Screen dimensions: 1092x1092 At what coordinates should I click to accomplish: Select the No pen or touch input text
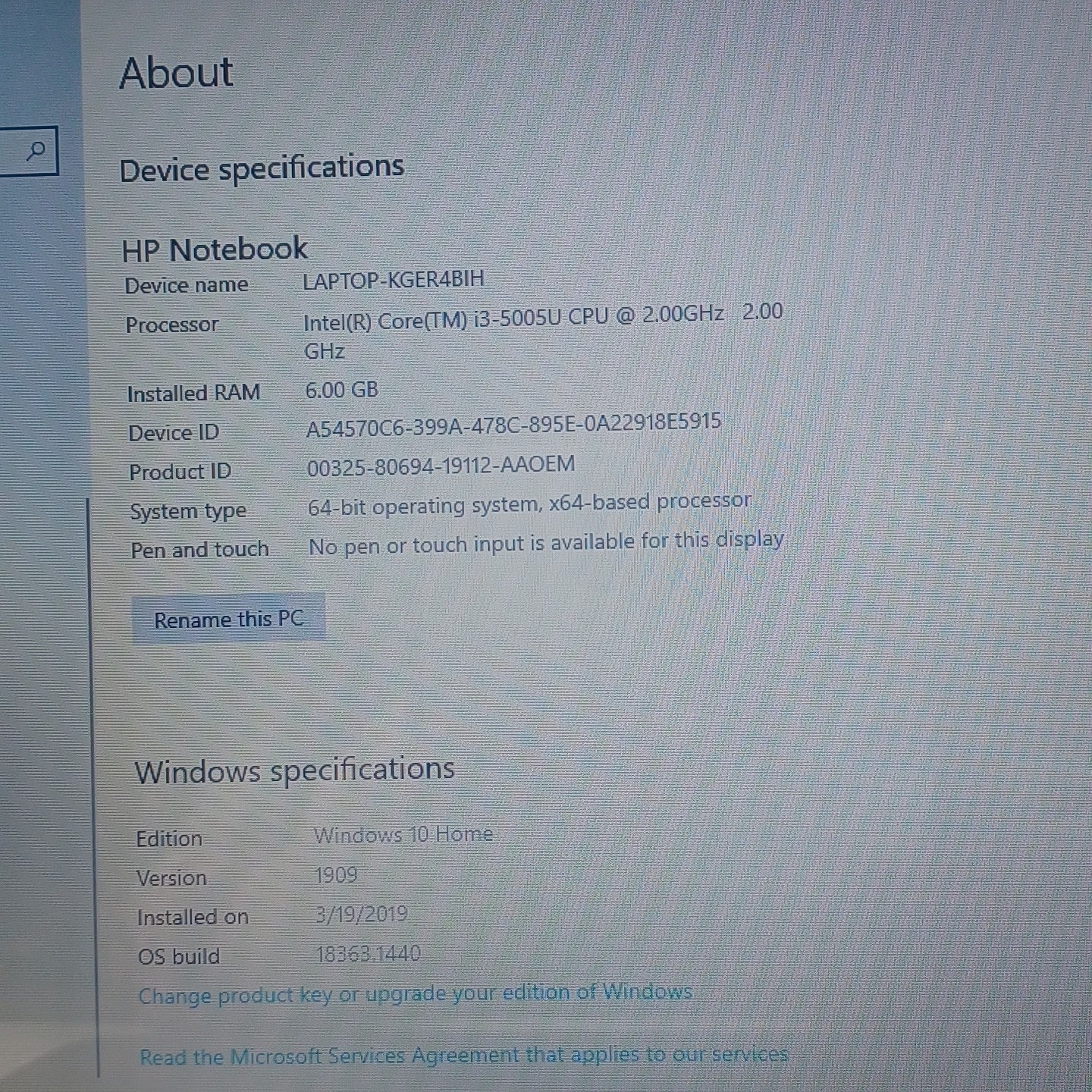[x=546, y=543]
